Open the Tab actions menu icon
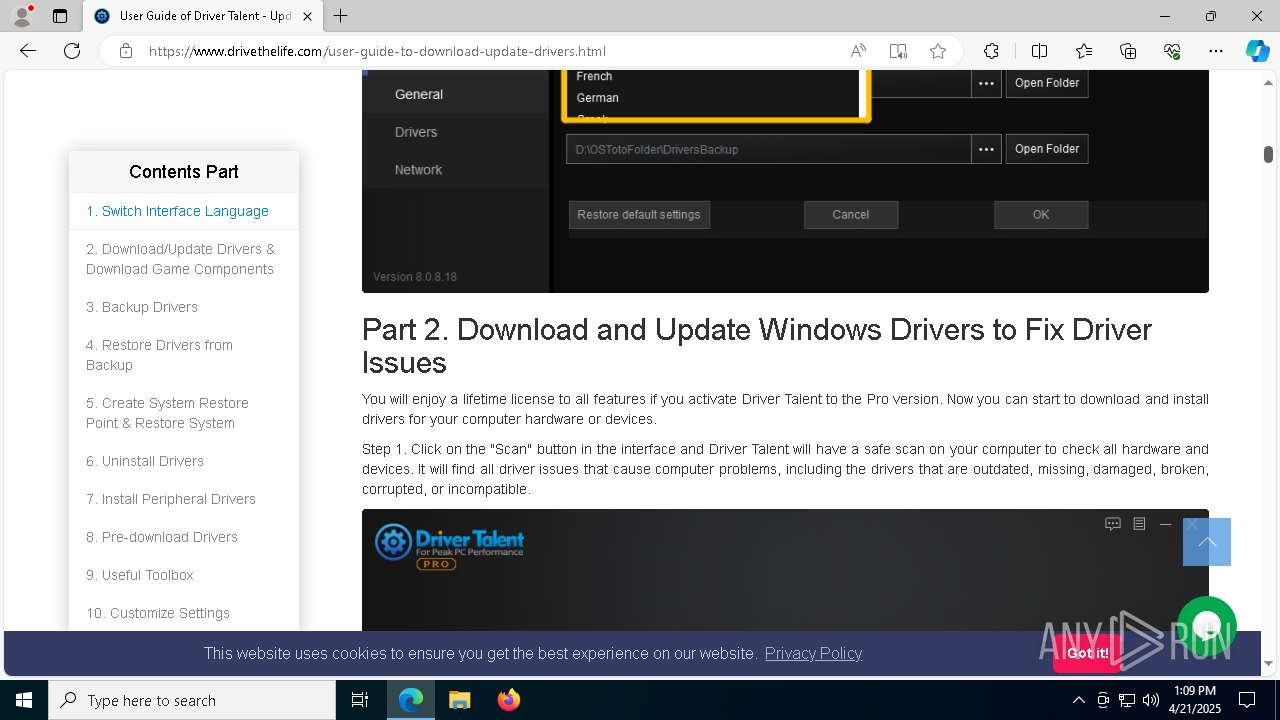Screen dimensions: 1280x720 click(60, 16)
